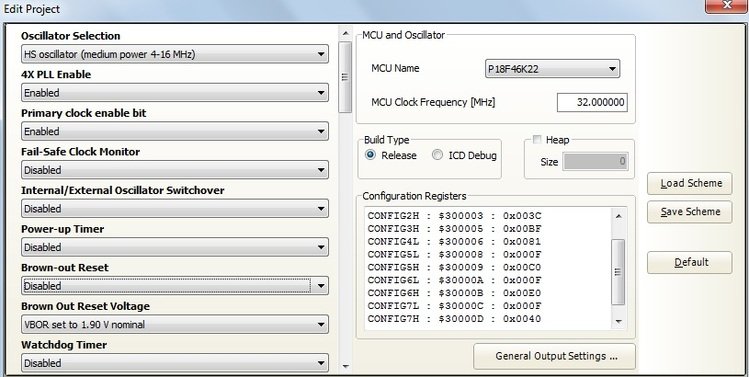Click the Brown-out Reset dropdown arrow
Viewport: 749px width, 377px height.
[321, 286]
